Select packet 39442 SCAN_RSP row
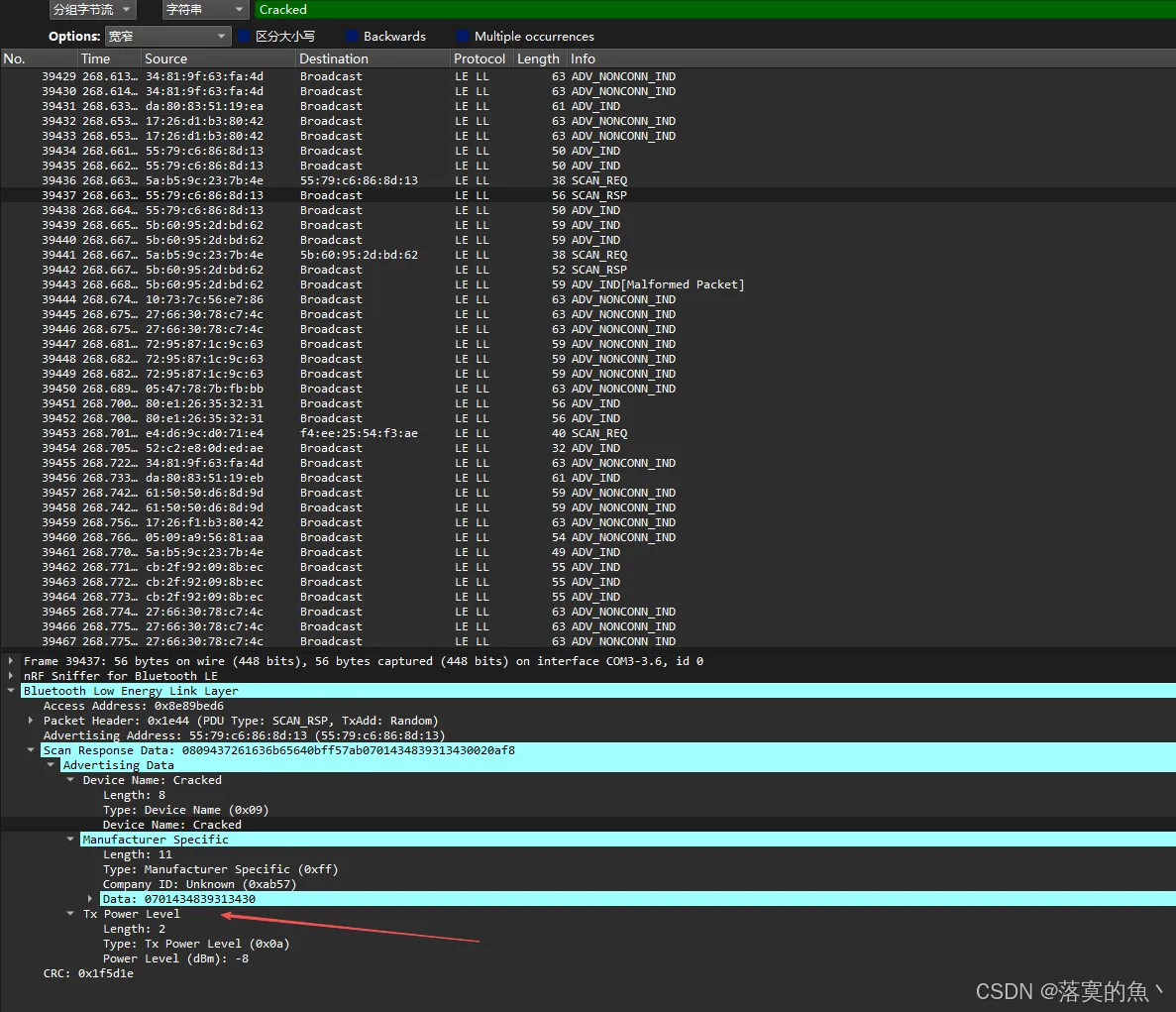Viewport: 1176px width, 1012px height. (x=588, y=270)
